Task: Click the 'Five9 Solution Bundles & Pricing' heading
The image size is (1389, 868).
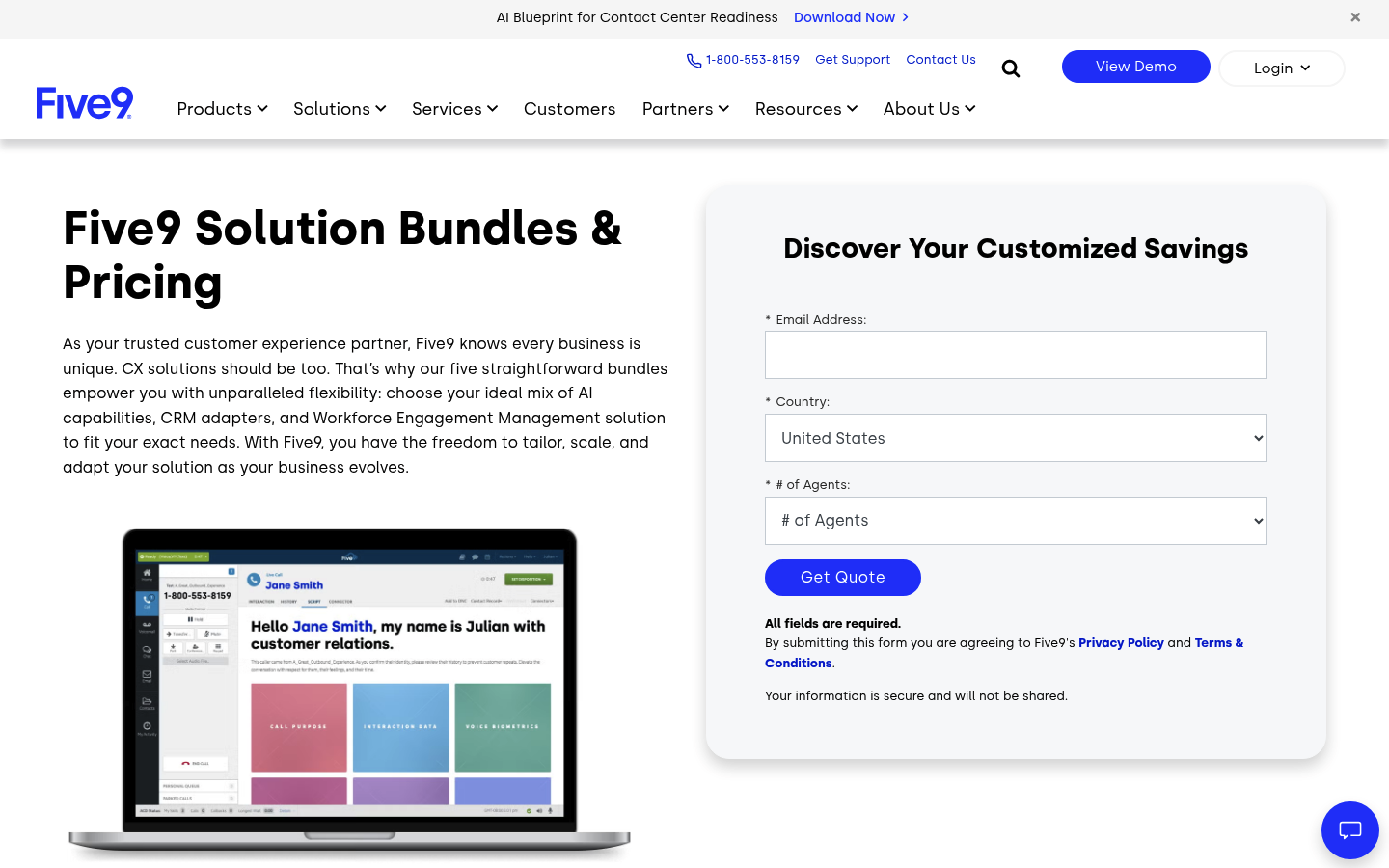Action: coord(342,256)
